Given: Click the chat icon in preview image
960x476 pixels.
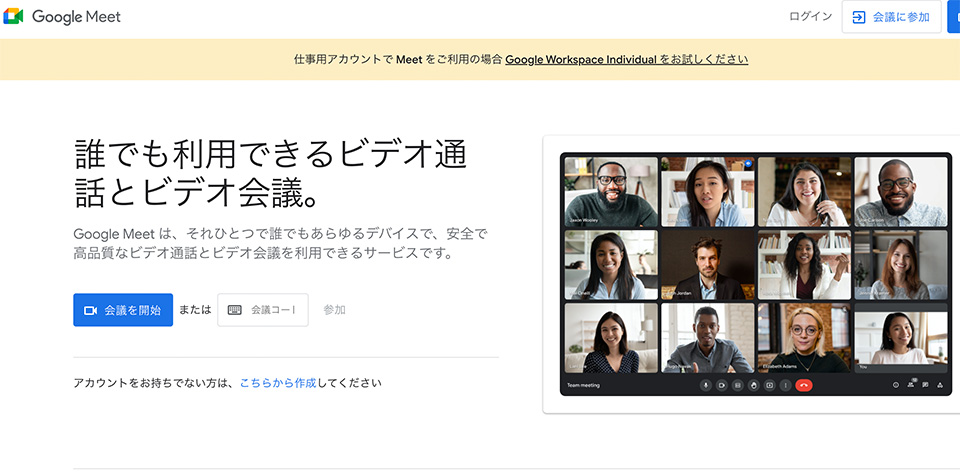Looking at the screenshot, I should [925, 385].
